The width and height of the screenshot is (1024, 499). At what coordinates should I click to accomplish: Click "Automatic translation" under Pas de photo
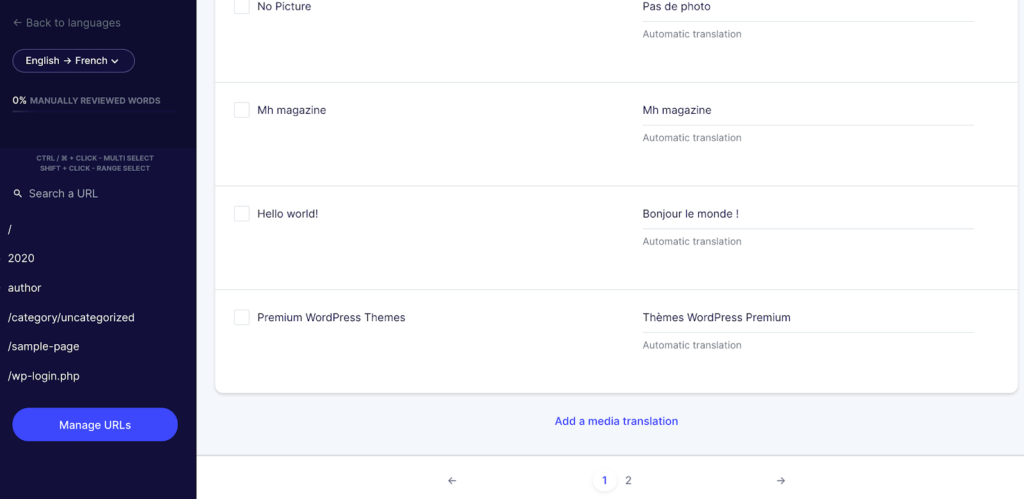[692, 34]
